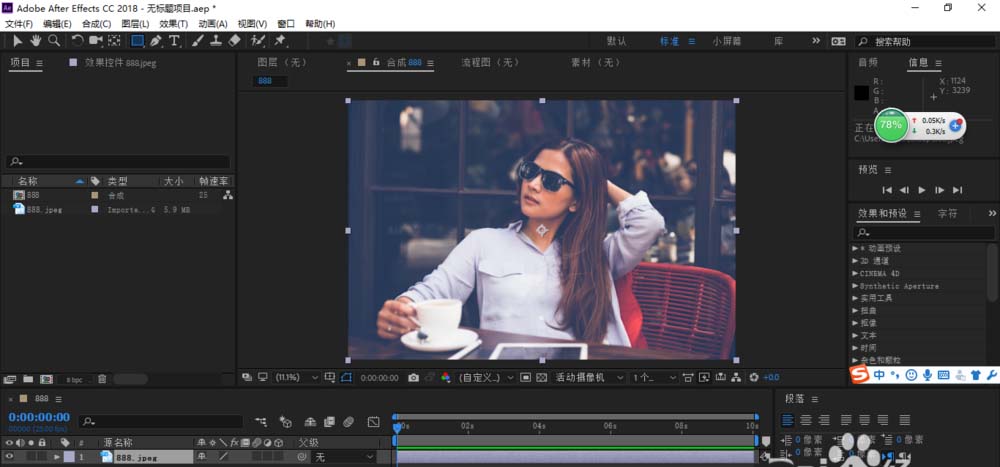Click the blue current time indicator in timeline
The height and width of the screenshot is (467, 1000).
[396, 426]
